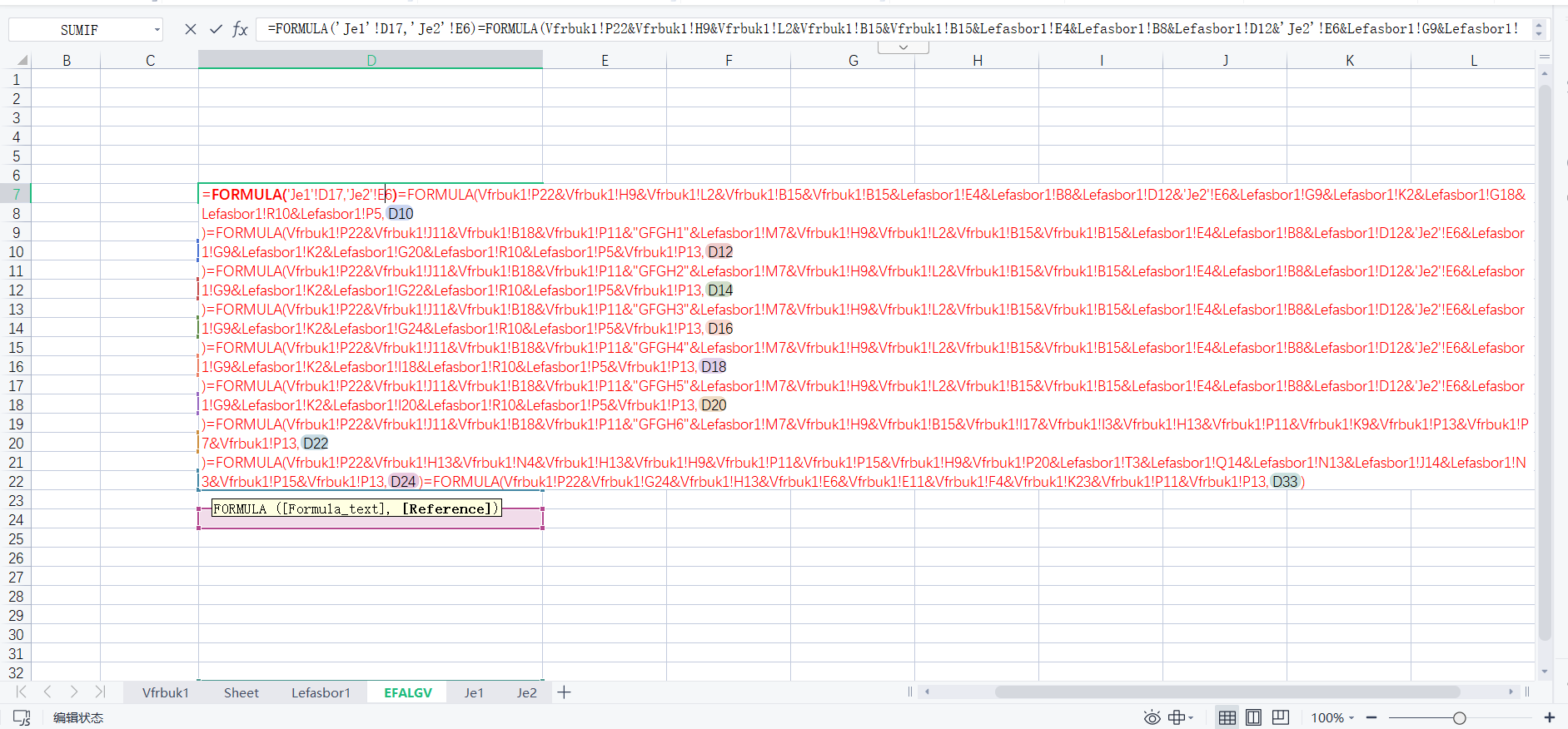Click the select-all corner triangle
The width and height of the screenshot is (1568, 729).
[22, 60]
